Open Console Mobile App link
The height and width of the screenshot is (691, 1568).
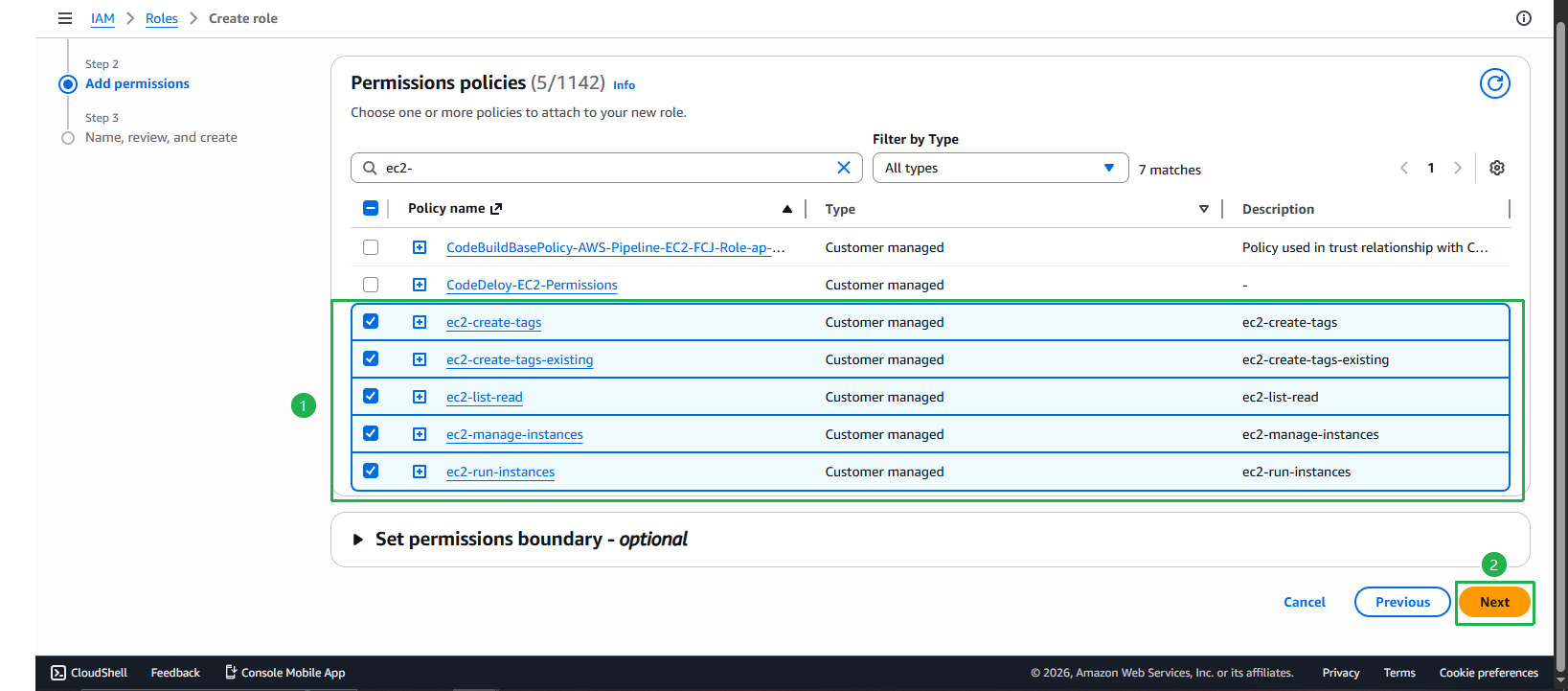click(x=284, y=673)
